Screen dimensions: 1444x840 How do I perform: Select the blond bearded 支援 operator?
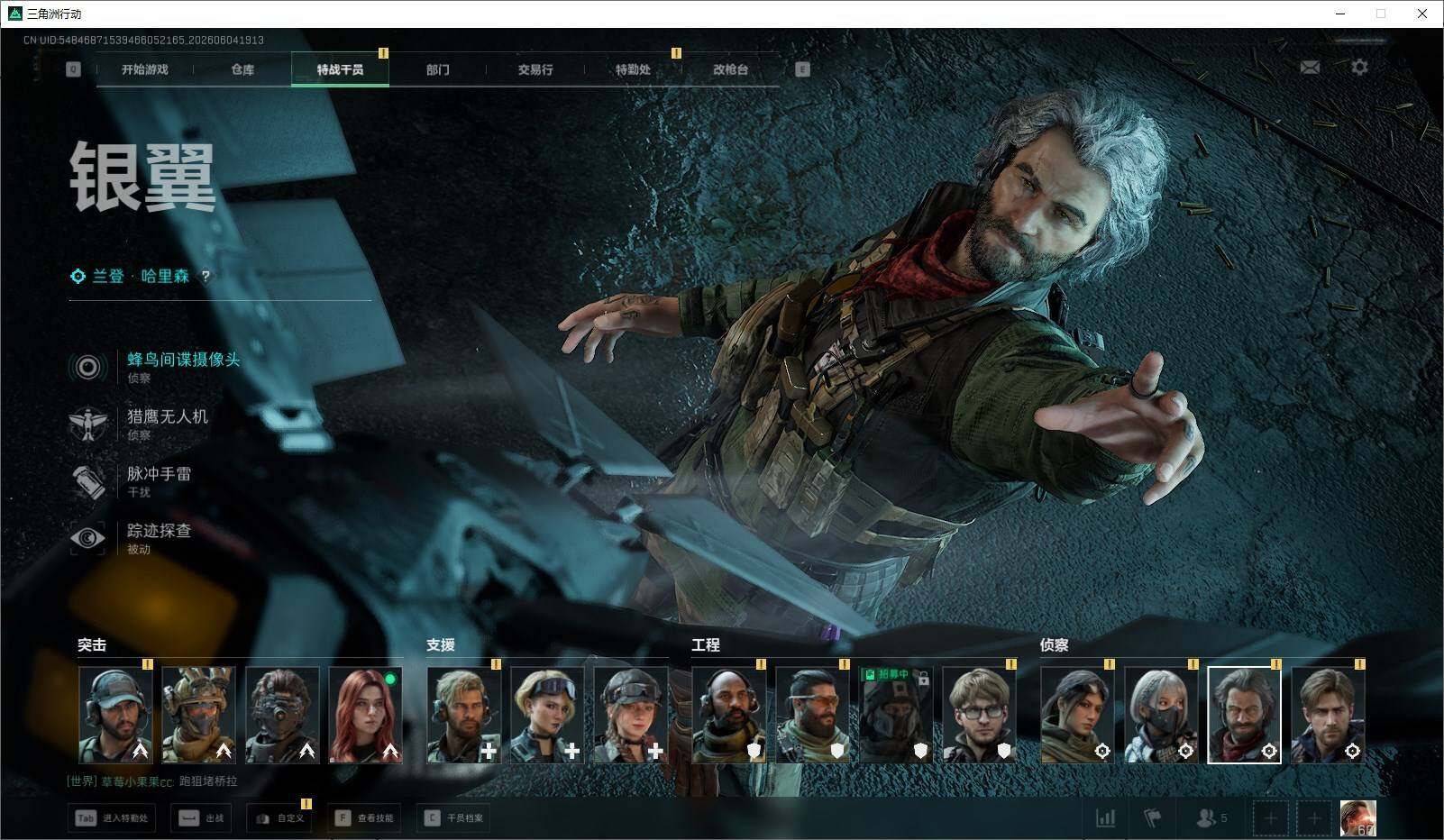[463, 715]
